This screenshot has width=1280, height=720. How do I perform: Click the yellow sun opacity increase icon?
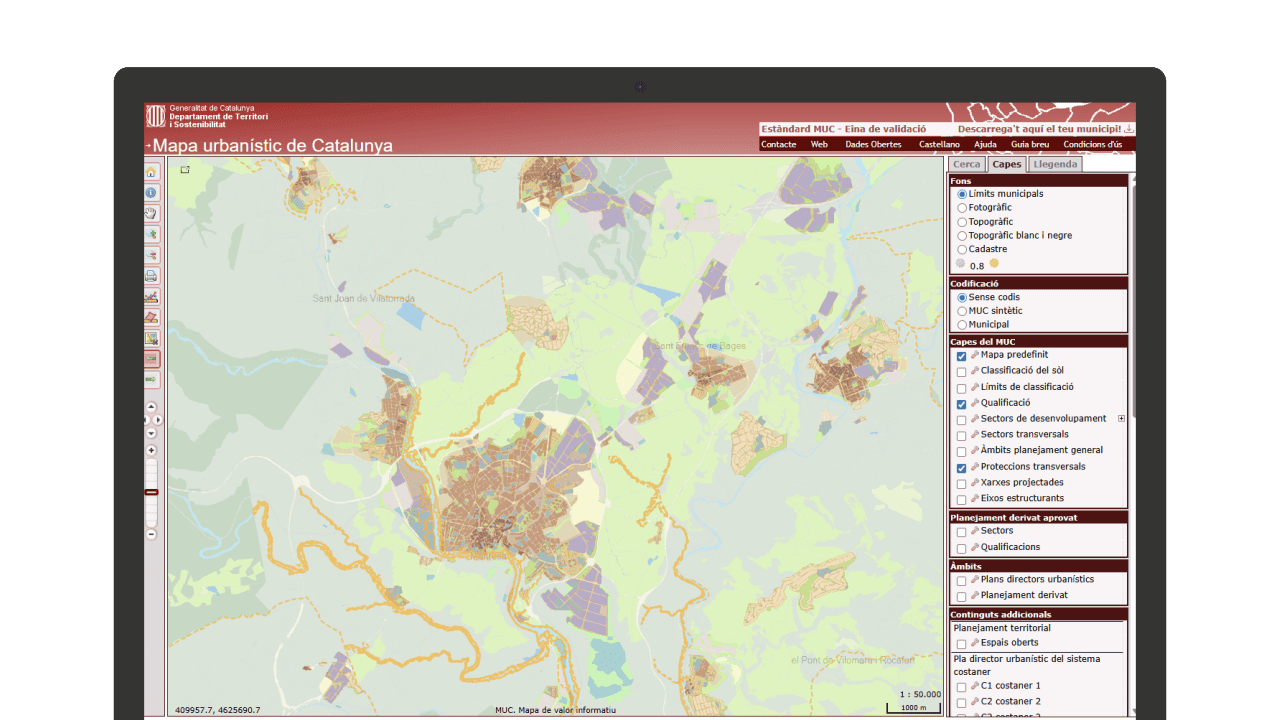click(x=994, y=264)
